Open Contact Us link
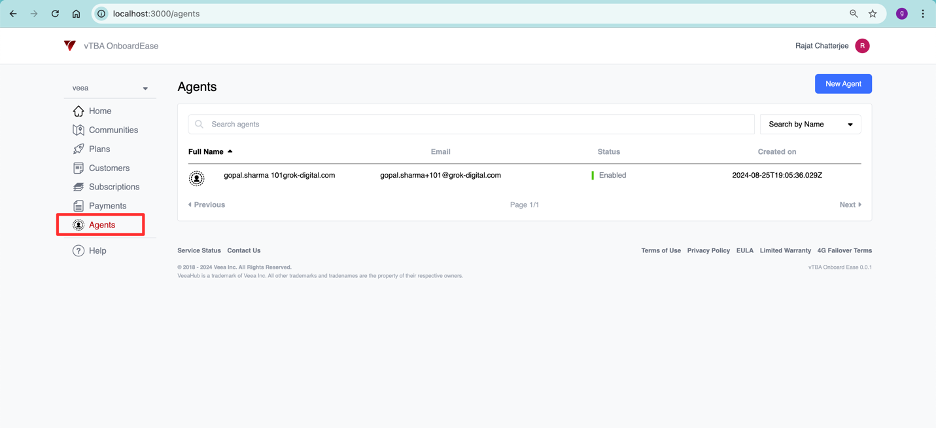936x428 pixels. coord(244,251)
